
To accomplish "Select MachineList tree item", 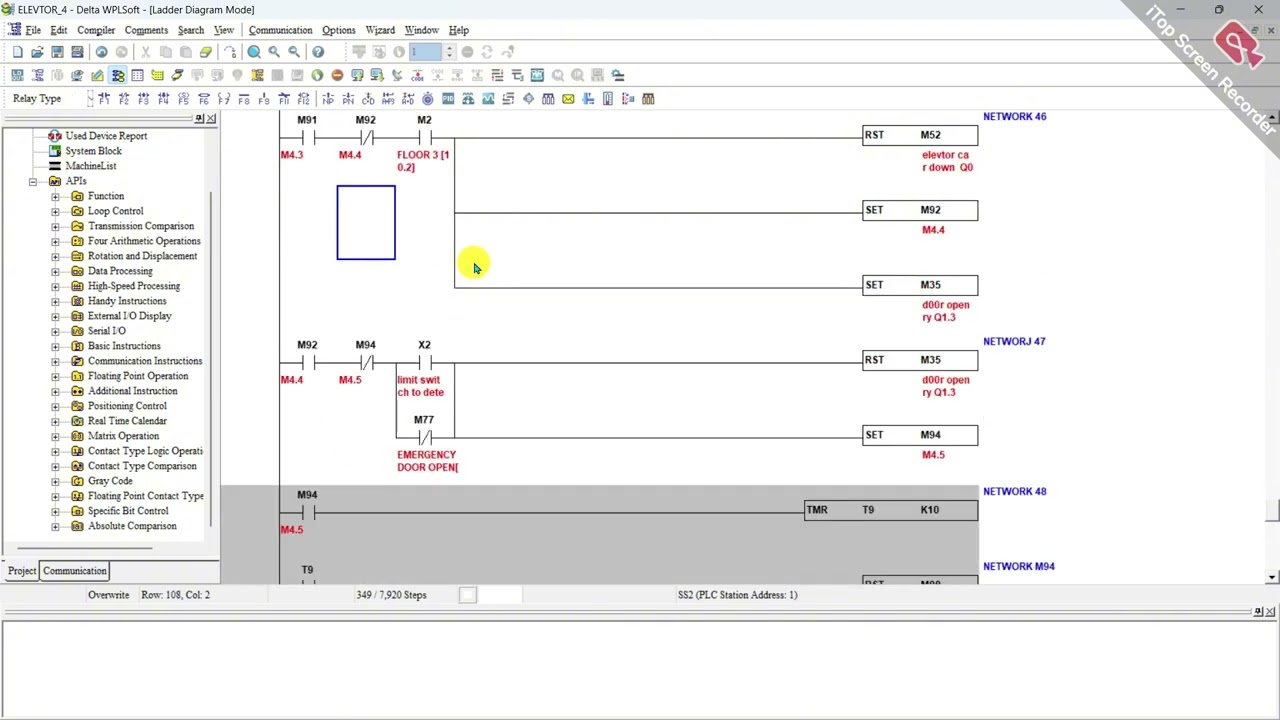I will pos(90,166).
